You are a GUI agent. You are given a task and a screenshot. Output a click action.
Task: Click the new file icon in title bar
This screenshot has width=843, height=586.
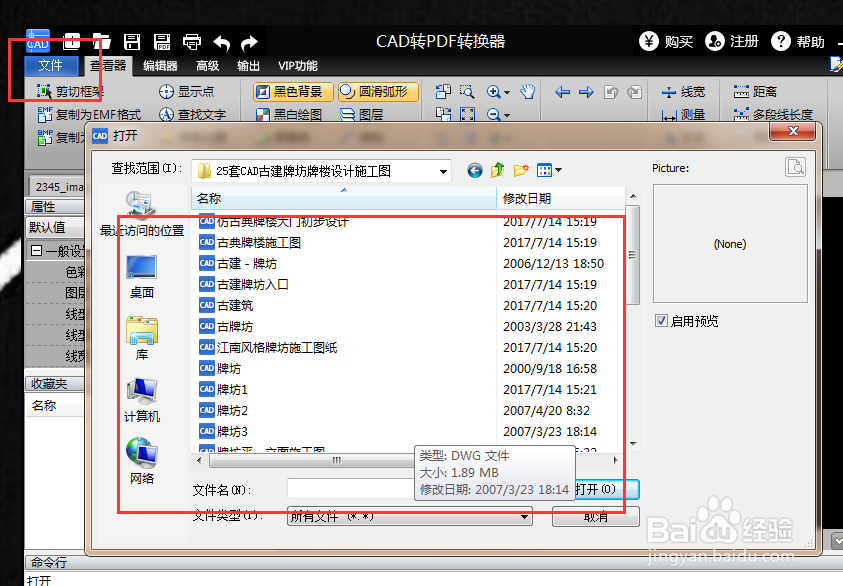pos(72,41)
